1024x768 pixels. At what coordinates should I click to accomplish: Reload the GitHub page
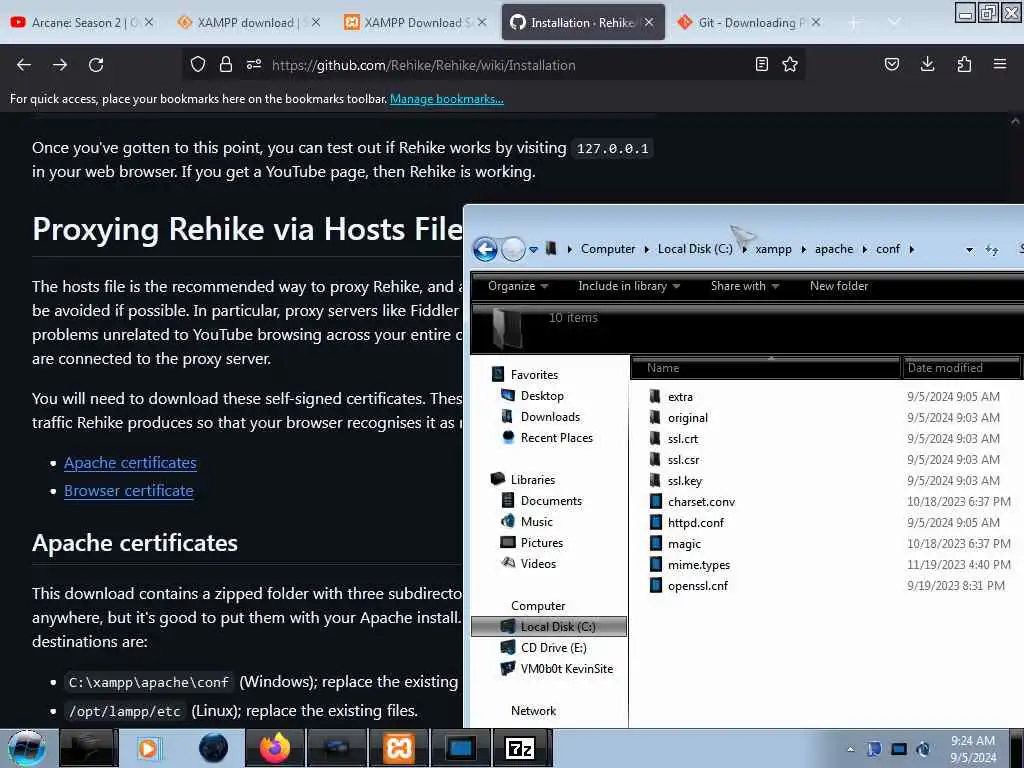pyautogui.click(x=96, y=65)
